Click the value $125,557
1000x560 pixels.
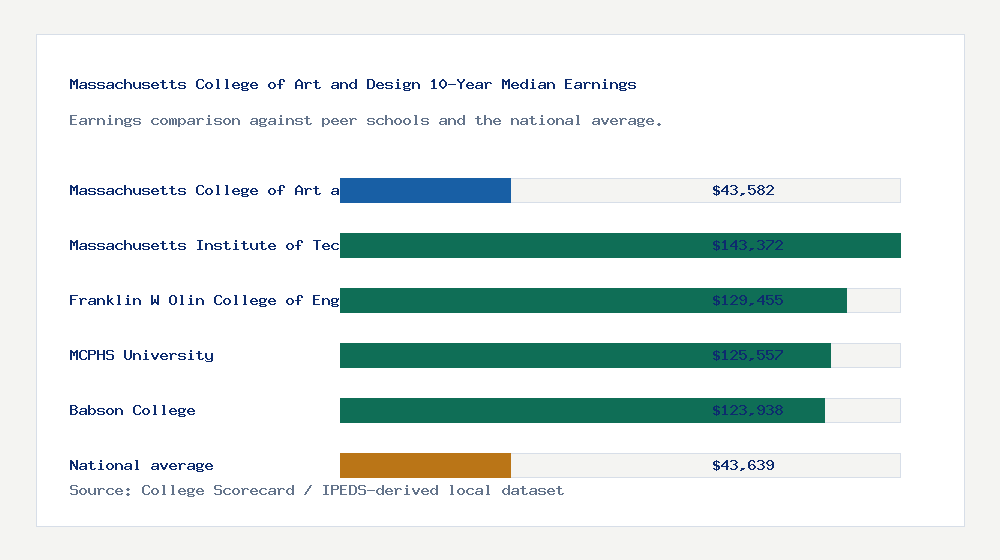747,355
